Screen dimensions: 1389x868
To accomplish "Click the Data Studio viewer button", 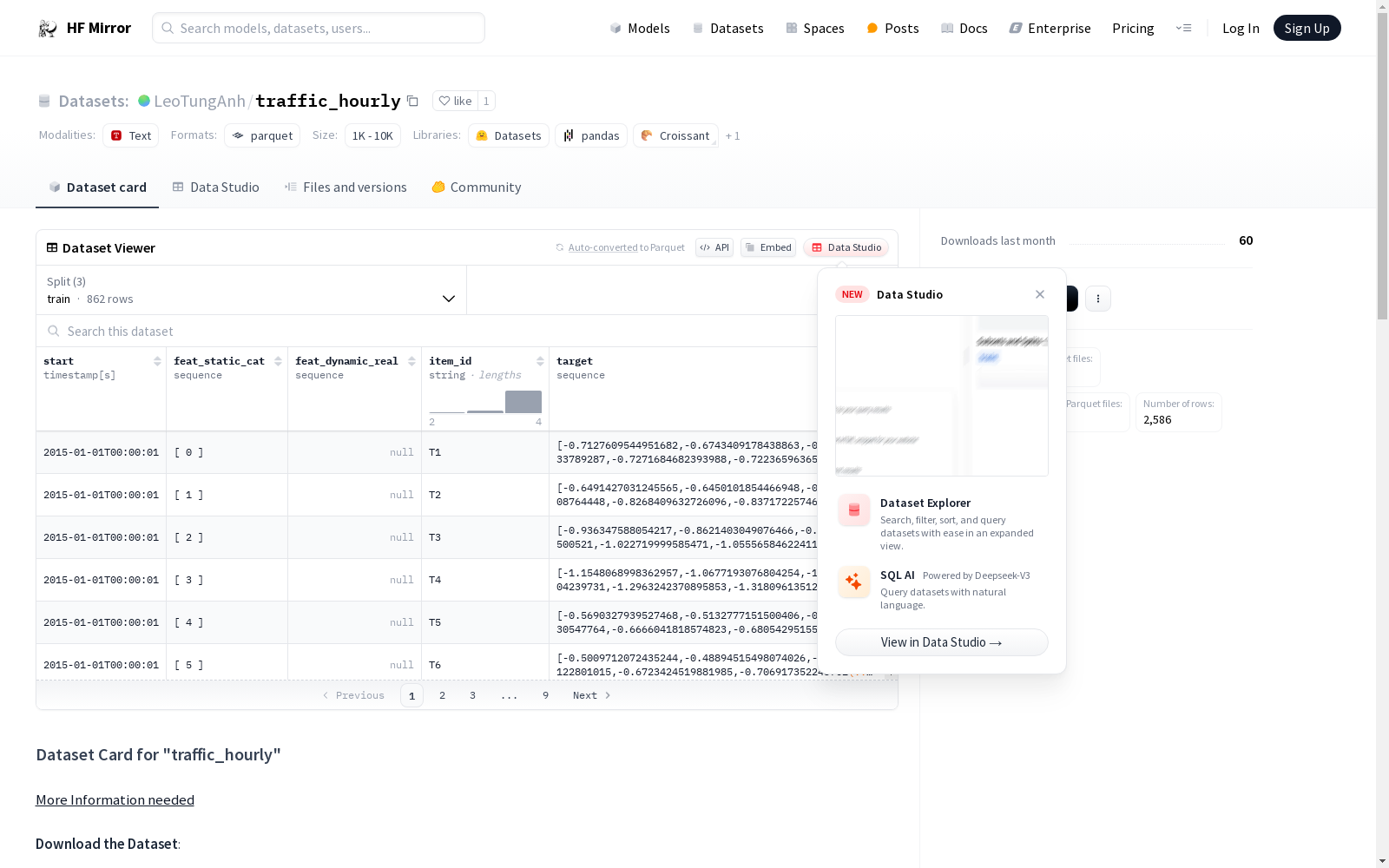I will pos(846,247).
